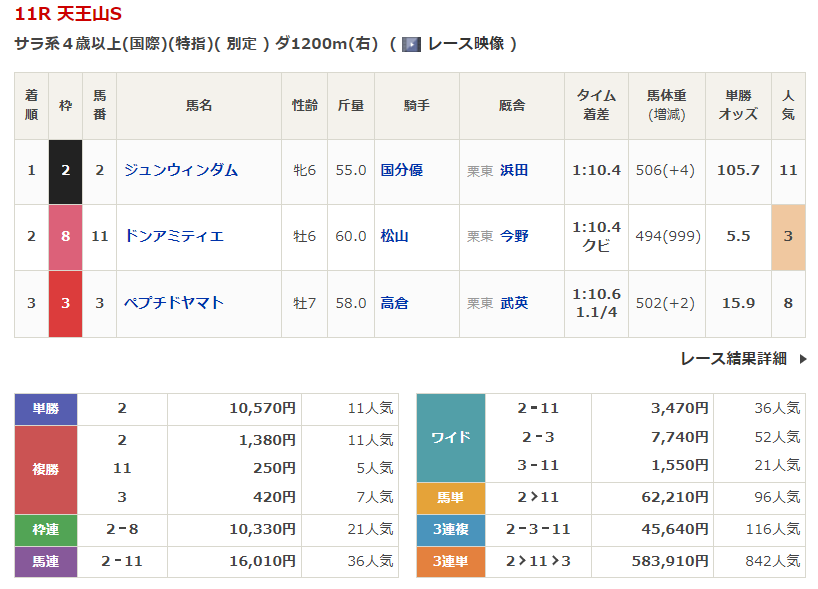Expand レース結果詳細 arrow
Screen dimensions: 818x589
(803, 359)
